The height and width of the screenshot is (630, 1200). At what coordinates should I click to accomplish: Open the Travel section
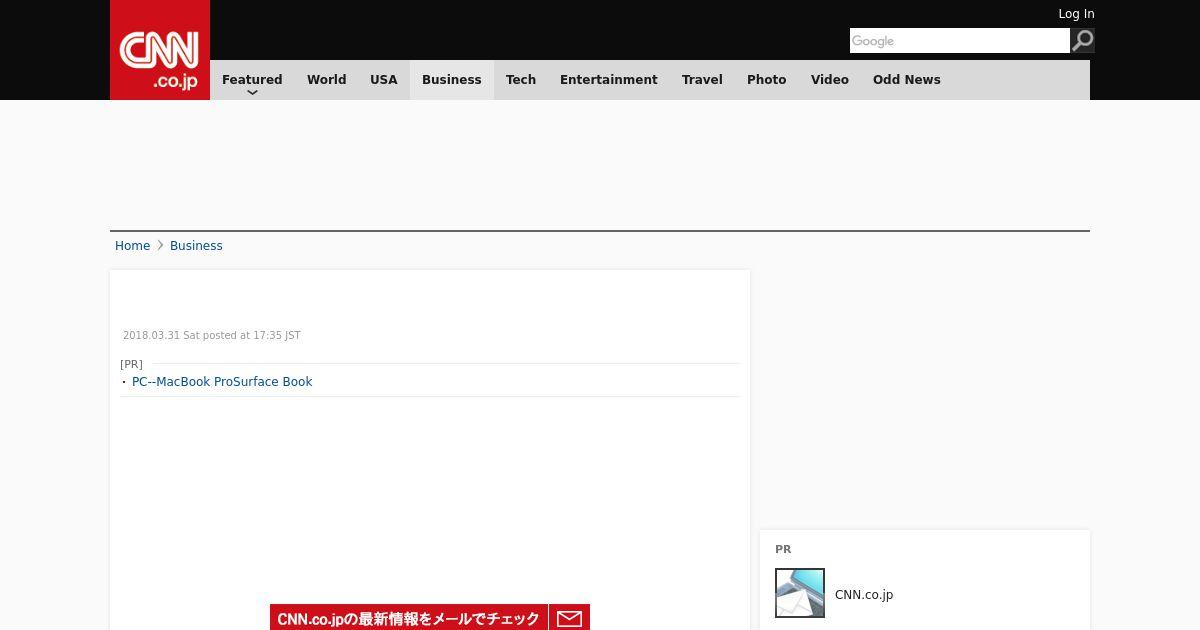[702, 80]
